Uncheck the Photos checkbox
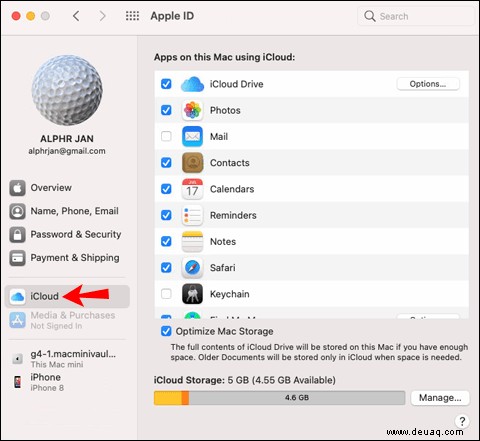Viewport: 480px width, 441px height. pos(166,110)
